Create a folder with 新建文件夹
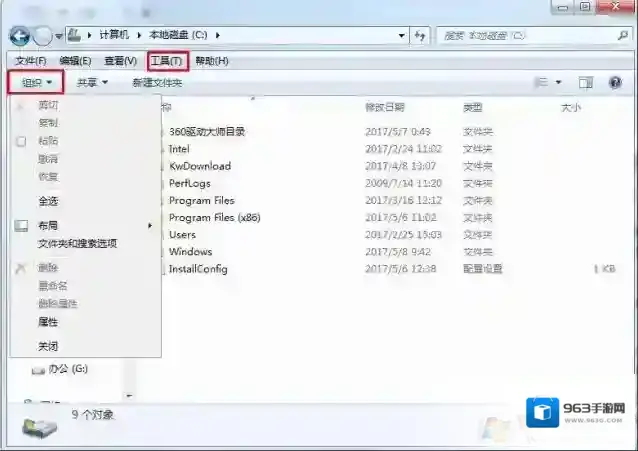The width and height of the screenshot is (638, 451). (x=157, y=83)
